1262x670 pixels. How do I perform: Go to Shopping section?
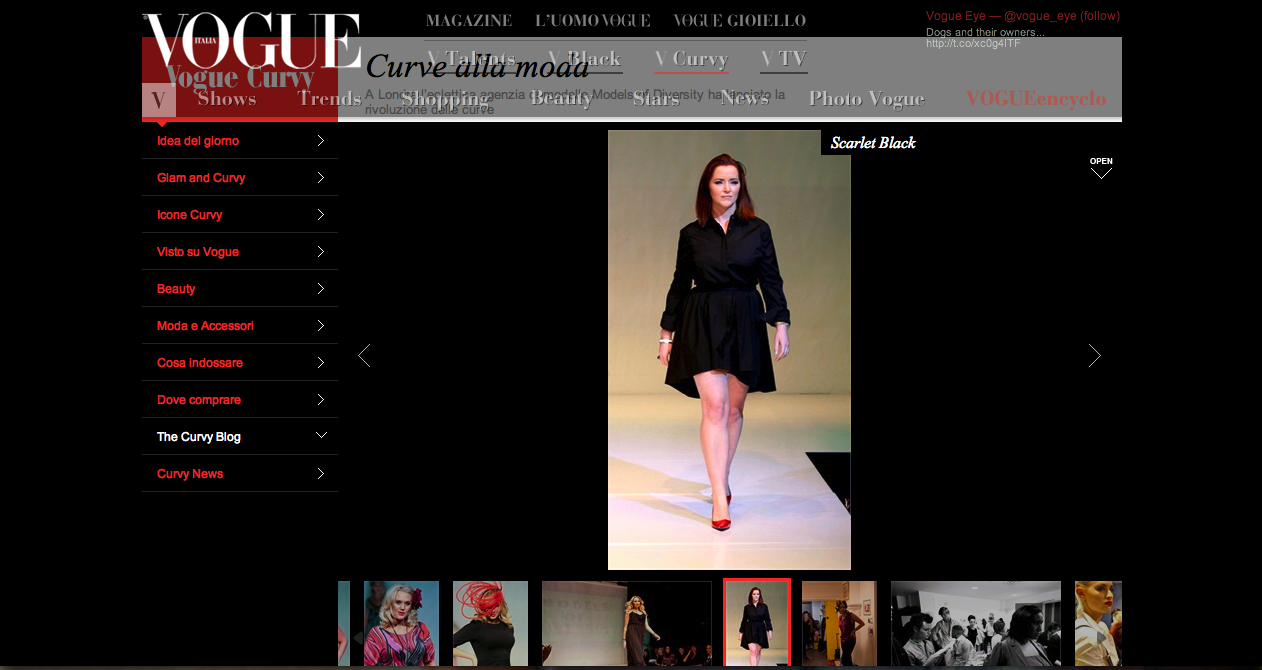[445, 99]
